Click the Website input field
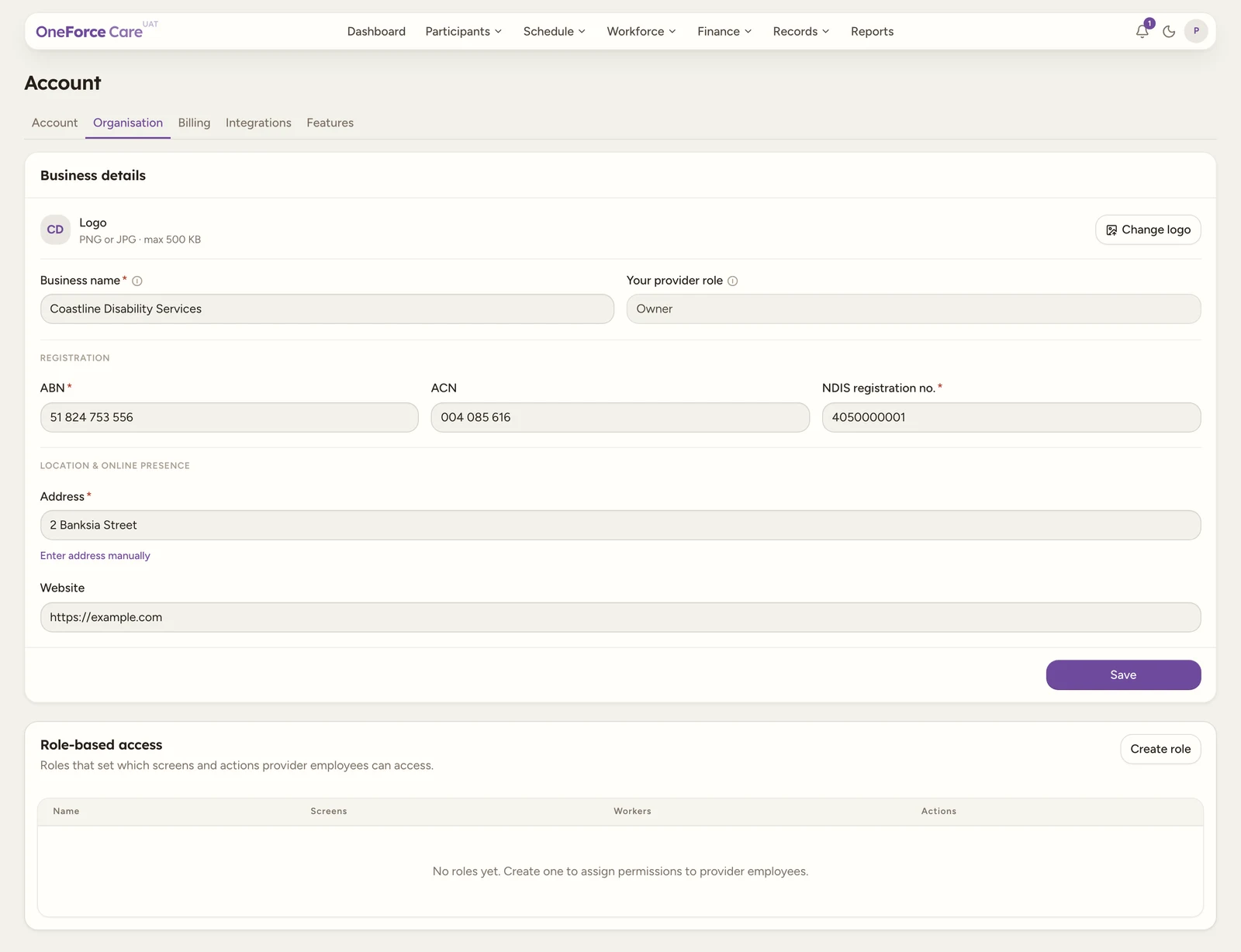 click(620, 617)
